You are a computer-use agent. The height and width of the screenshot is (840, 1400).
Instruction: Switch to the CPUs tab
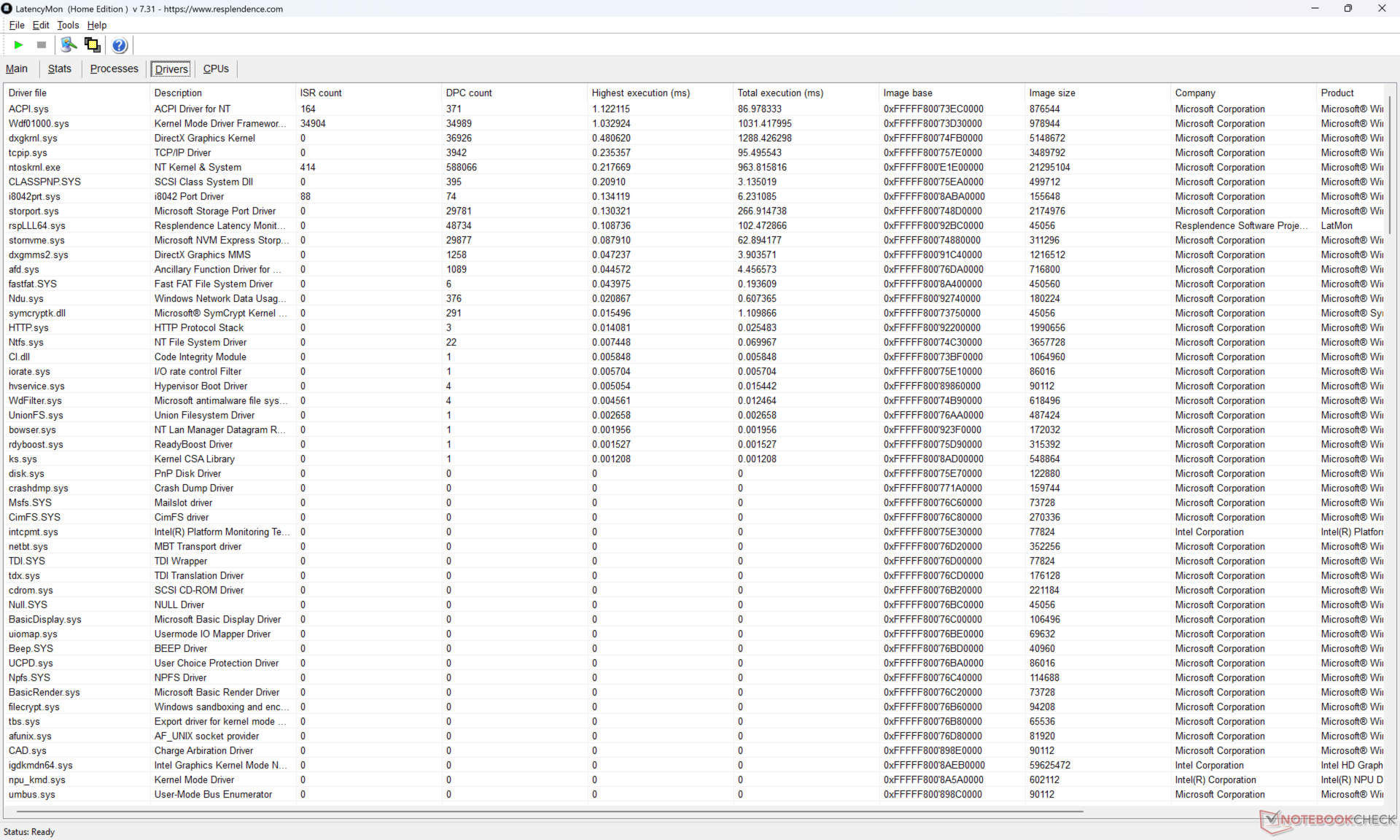[216, 69]
